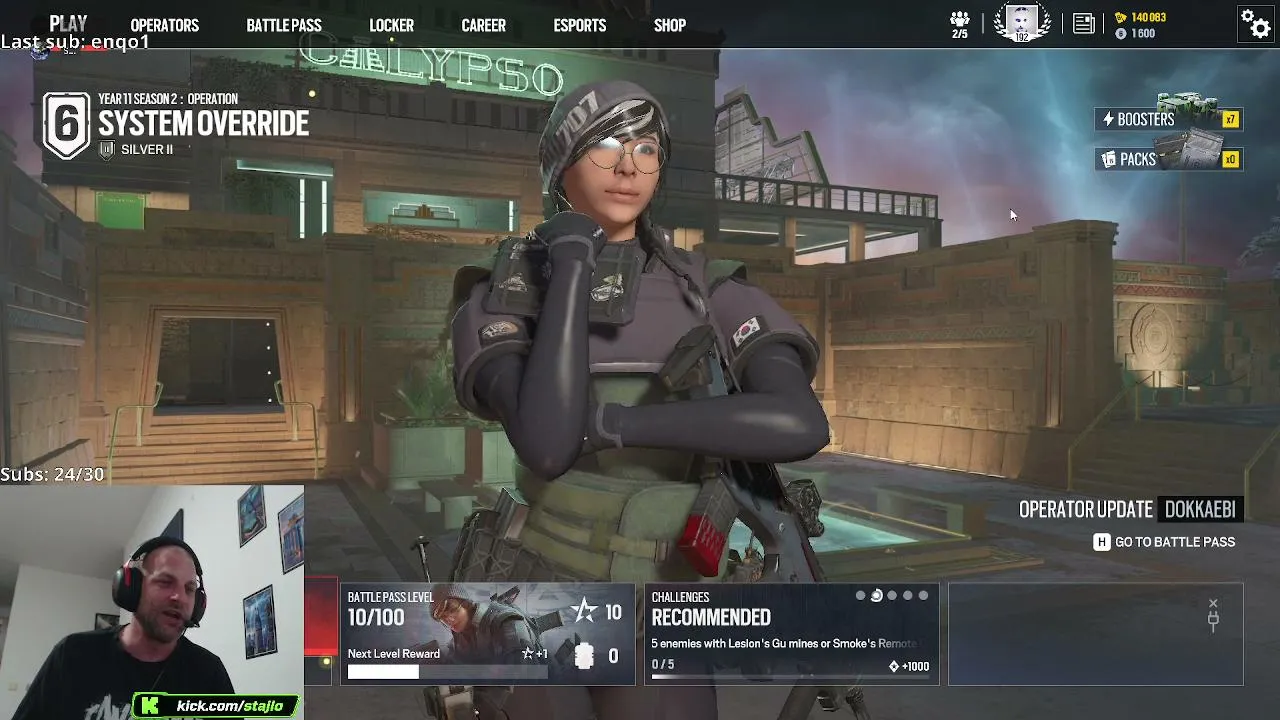The width and height of the screenshot is (1280, 720).
Task: Go to the Battle Pass tab
Action: coord(284,25)
